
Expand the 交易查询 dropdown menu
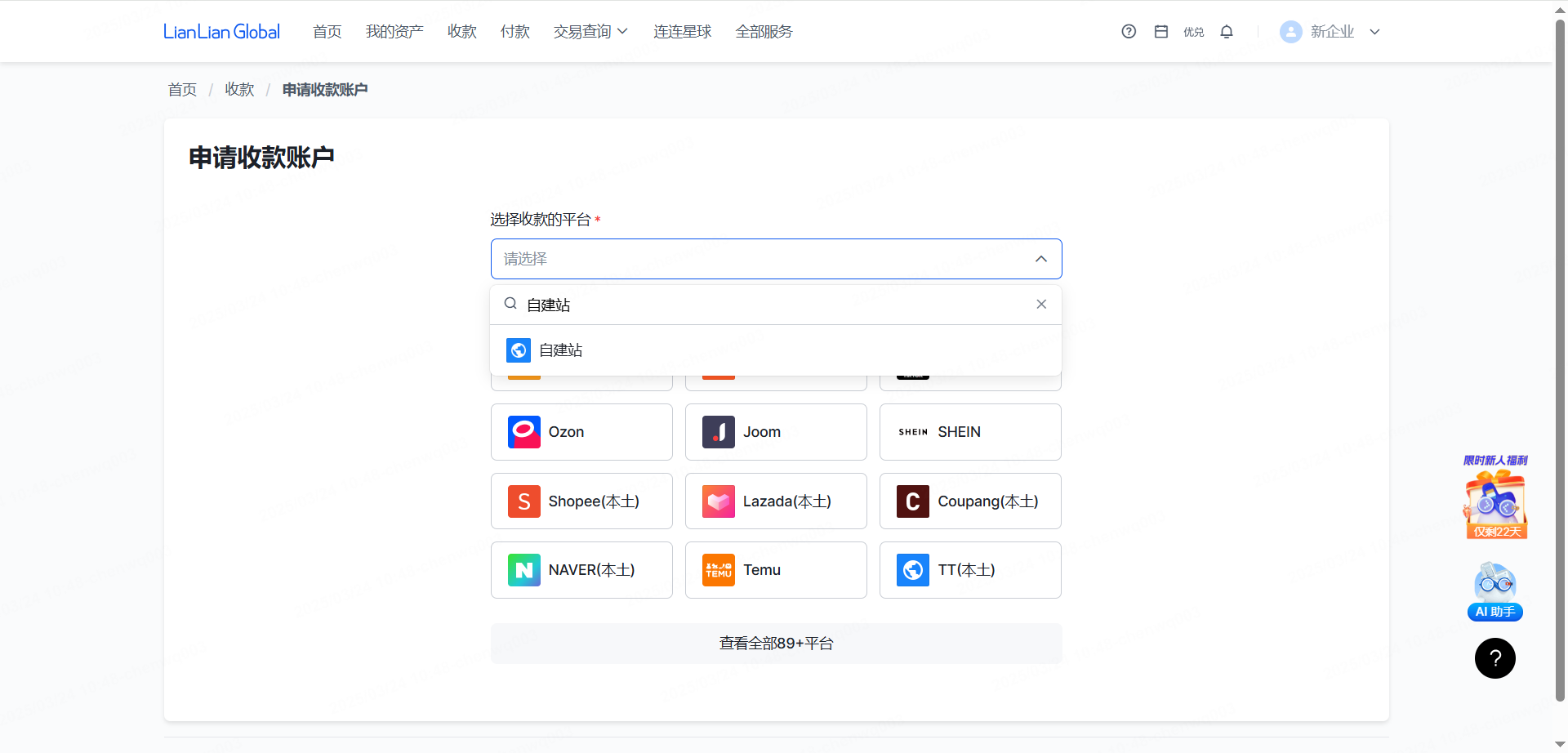[590, 32]
